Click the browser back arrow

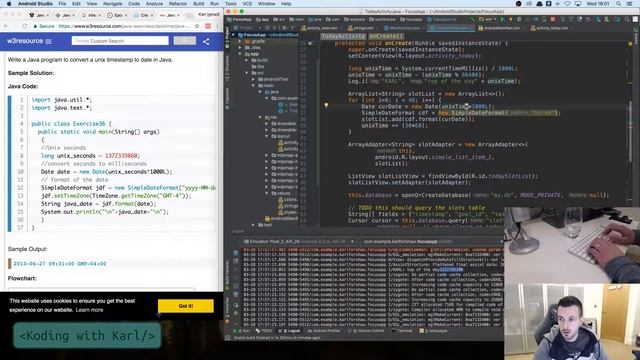pos(6,26)
